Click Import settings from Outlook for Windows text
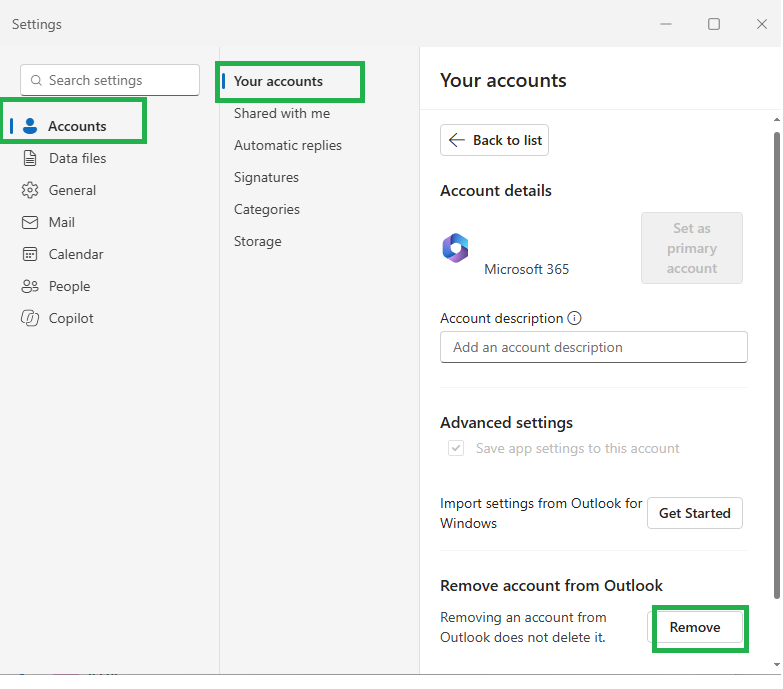Image resolution: width=783 pixels, height=689 pixels. (541, 513)
